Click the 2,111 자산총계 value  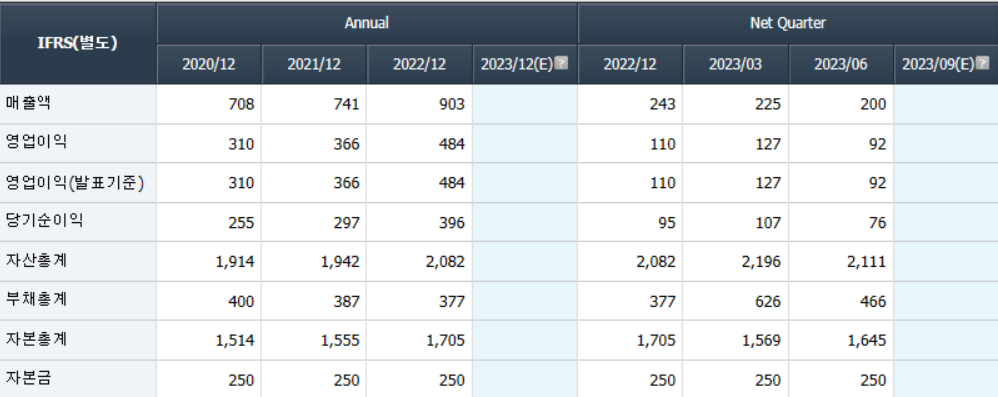pyautogui.click(x=867, y=262)
